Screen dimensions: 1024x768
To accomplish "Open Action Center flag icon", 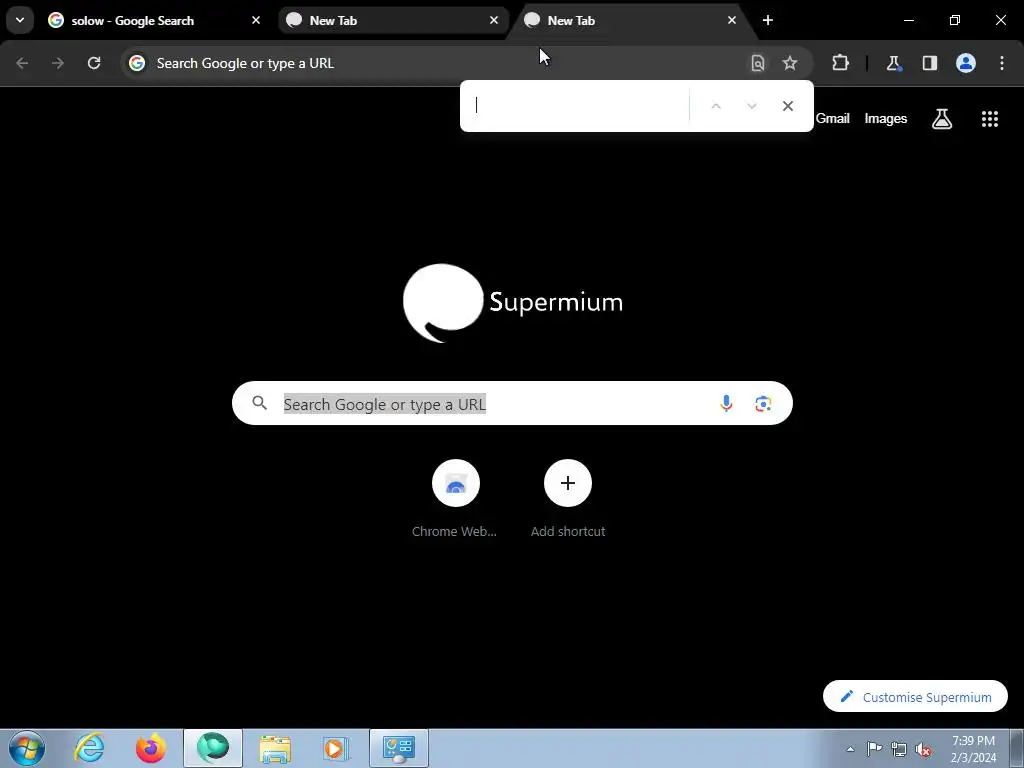I will tap(874, 749).
